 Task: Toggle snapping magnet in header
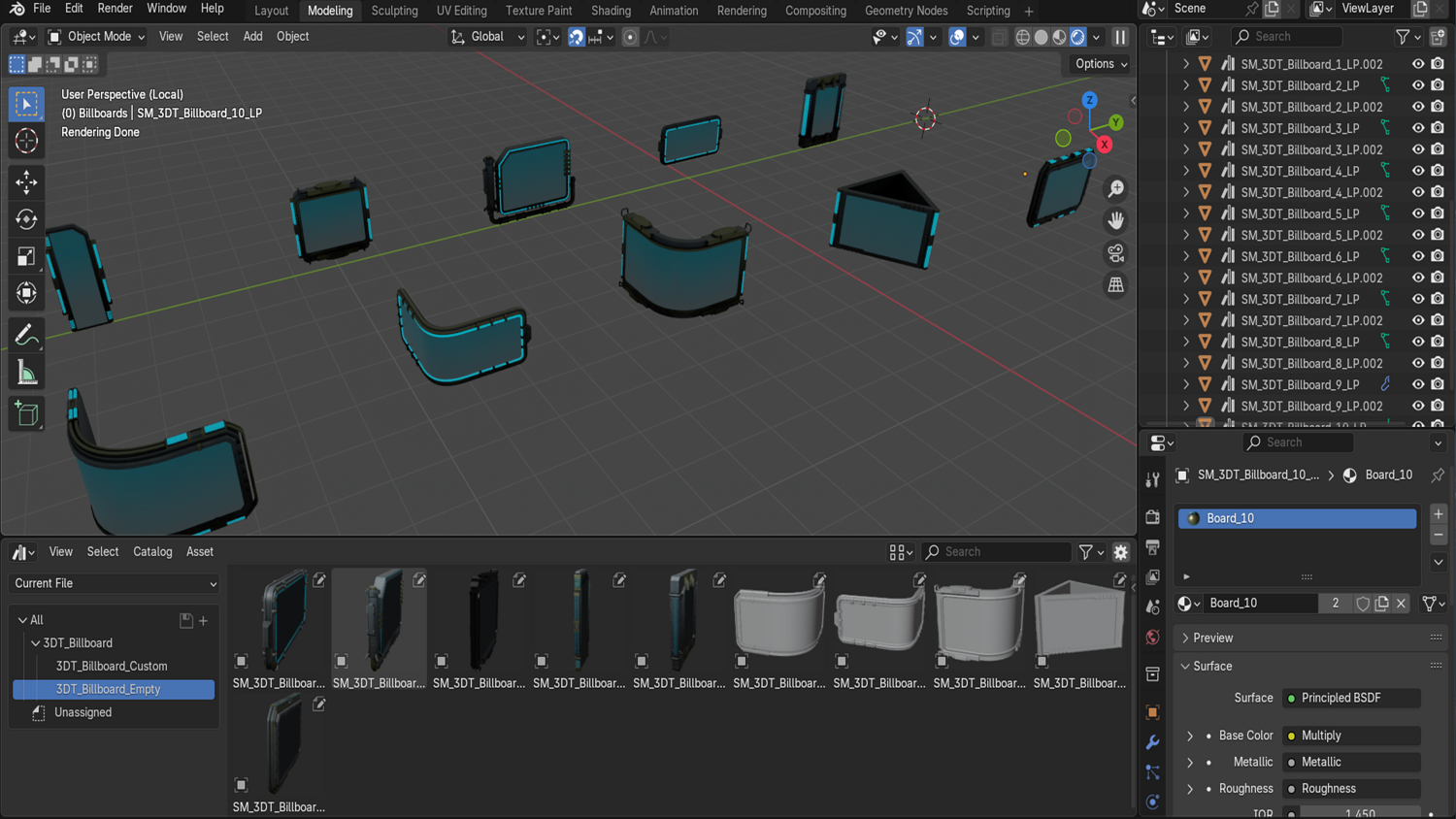coord(576,37)
